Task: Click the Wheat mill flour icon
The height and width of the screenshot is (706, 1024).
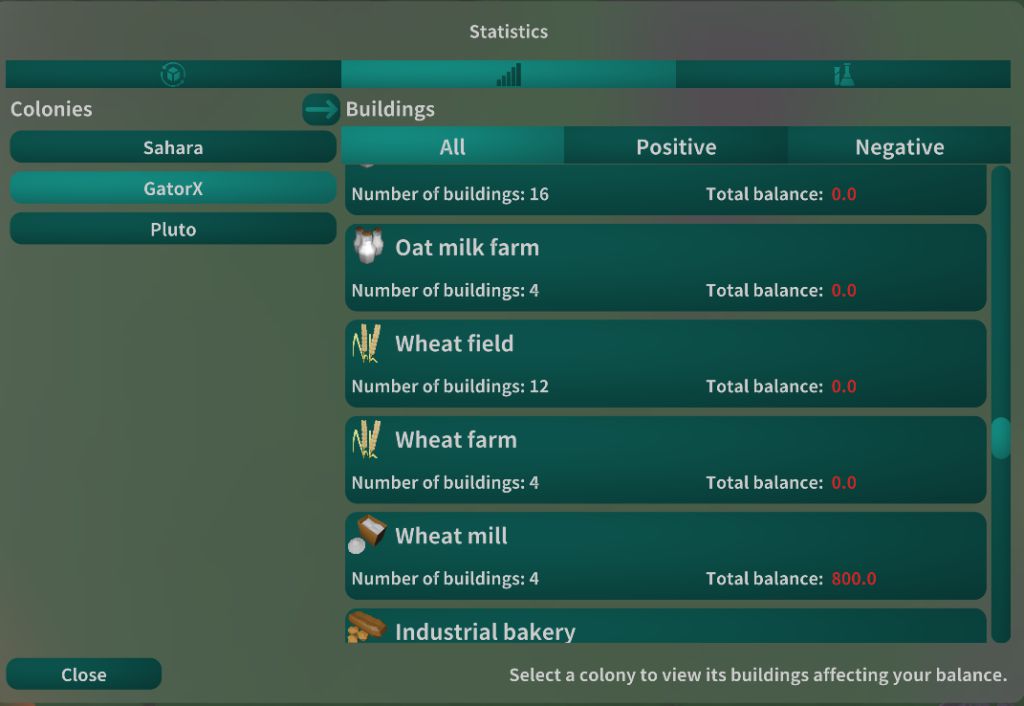Action: click(x=367, y=534)
